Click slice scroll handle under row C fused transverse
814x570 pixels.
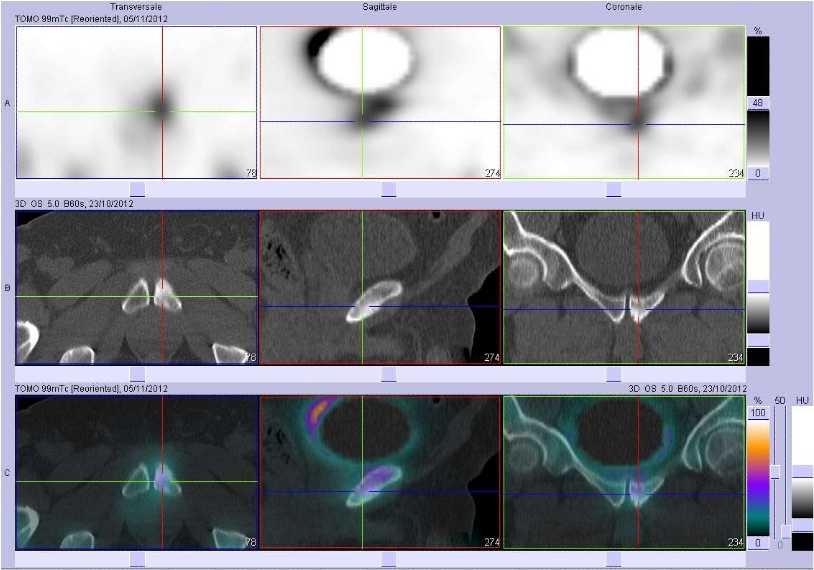(x=138, y=560)
